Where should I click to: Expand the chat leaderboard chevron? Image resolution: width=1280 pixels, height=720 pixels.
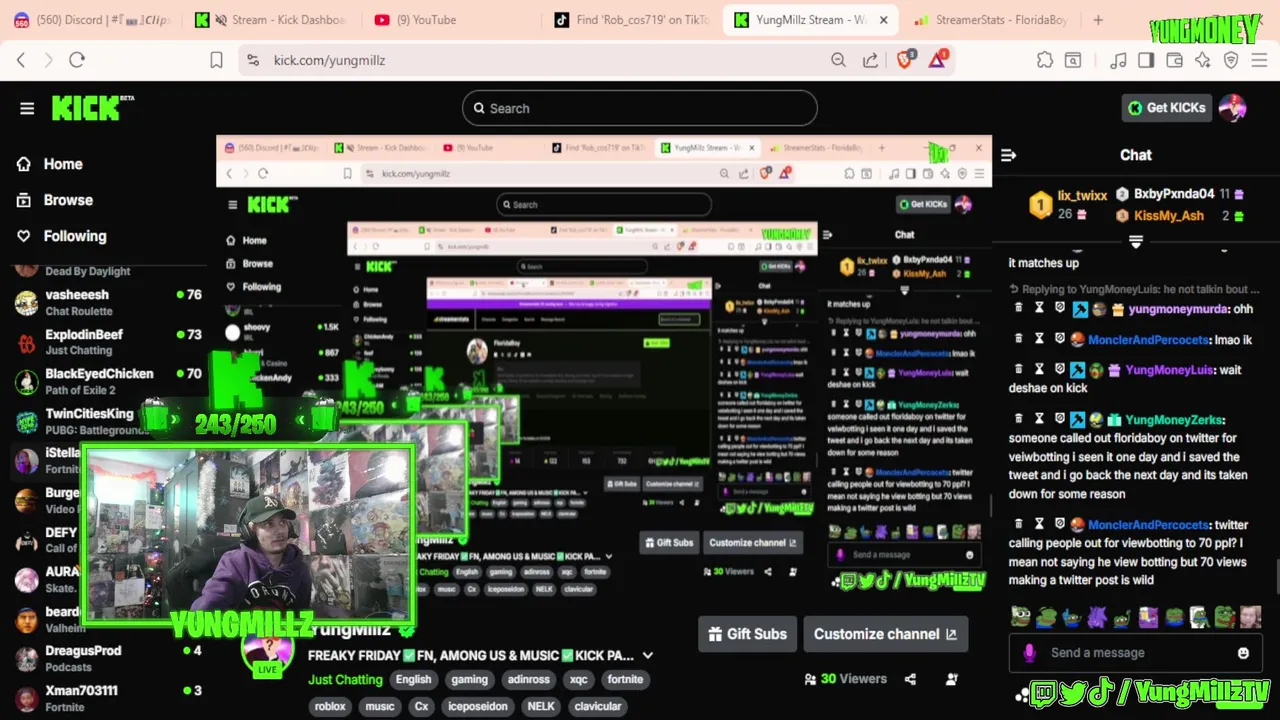(1135, 241)
